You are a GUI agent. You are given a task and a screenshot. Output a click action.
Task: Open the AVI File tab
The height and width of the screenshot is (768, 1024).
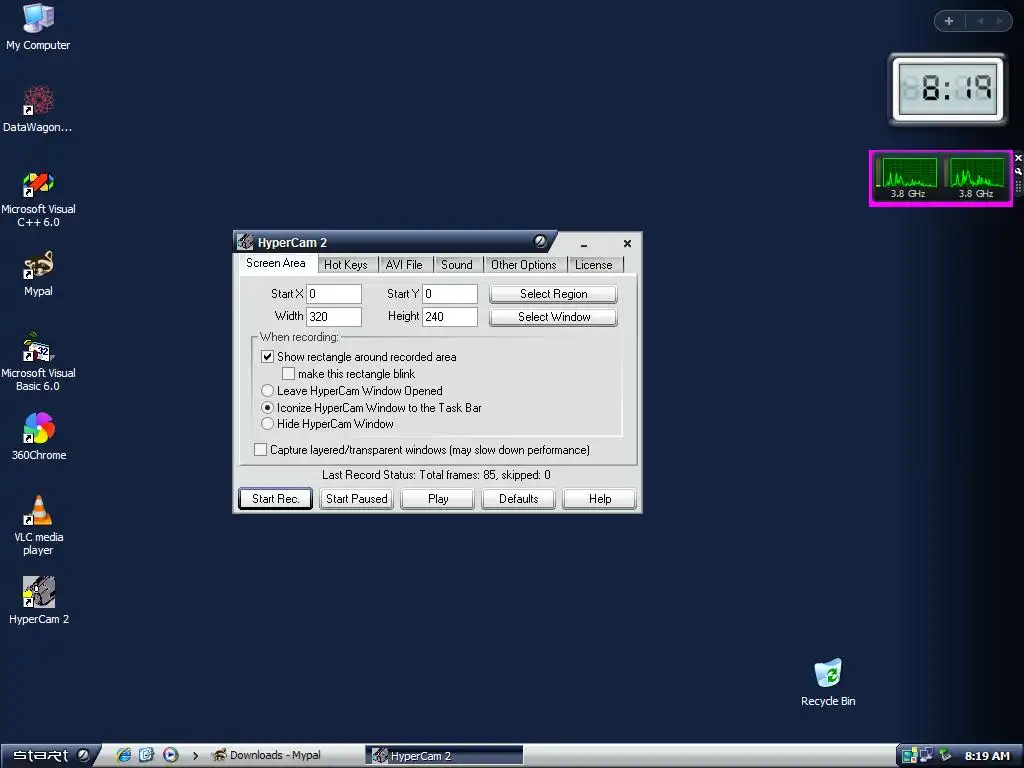coord(404,264)
